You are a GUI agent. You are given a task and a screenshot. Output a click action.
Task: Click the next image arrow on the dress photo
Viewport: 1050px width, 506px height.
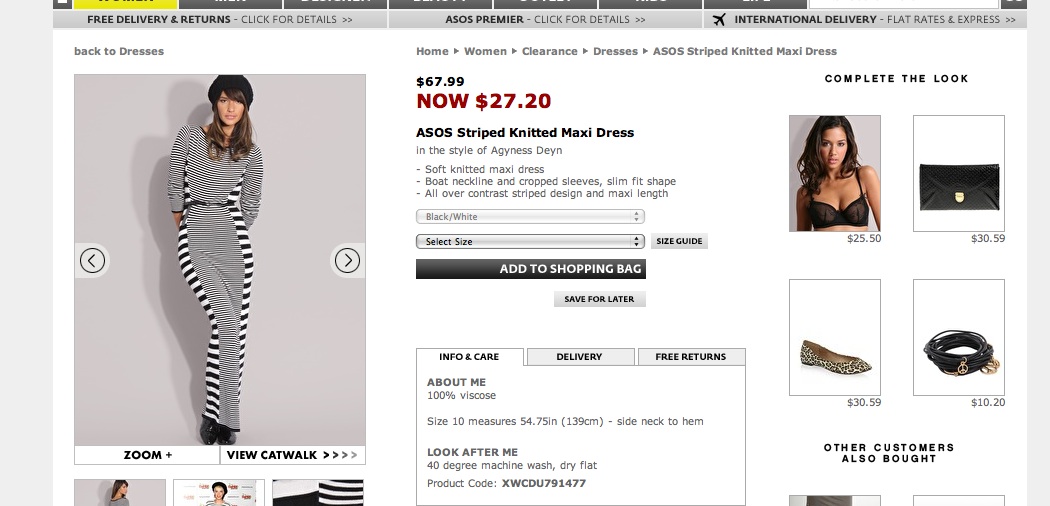pos(347,261)
